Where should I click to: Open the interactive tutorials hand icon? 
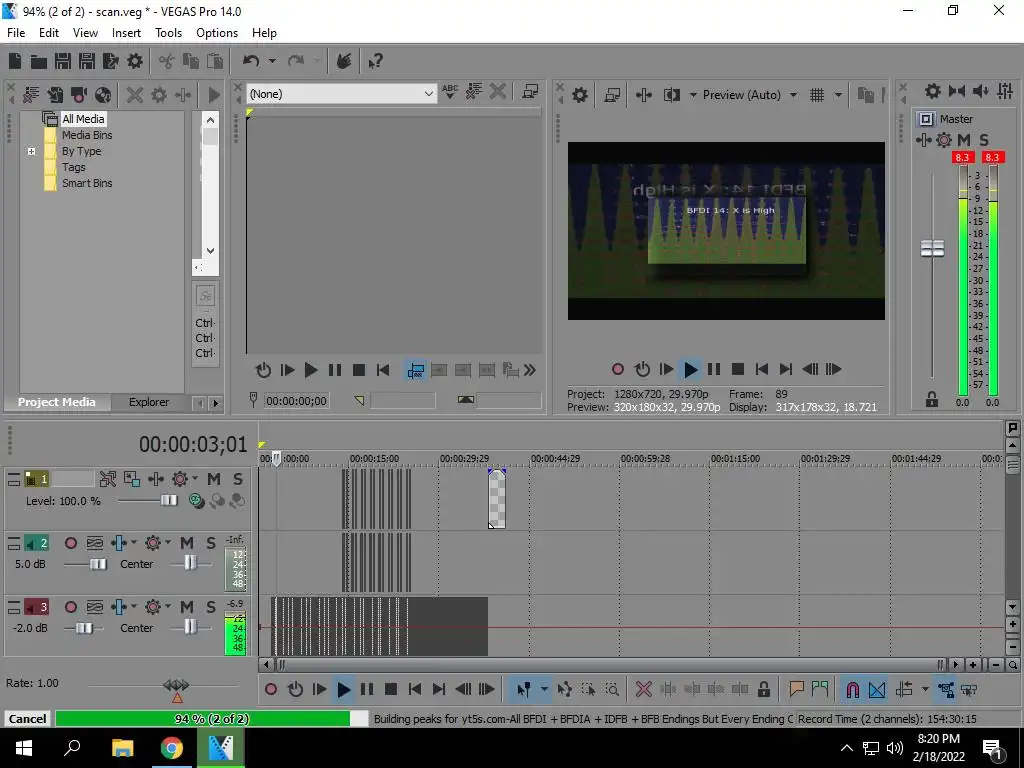pos(344,61)
